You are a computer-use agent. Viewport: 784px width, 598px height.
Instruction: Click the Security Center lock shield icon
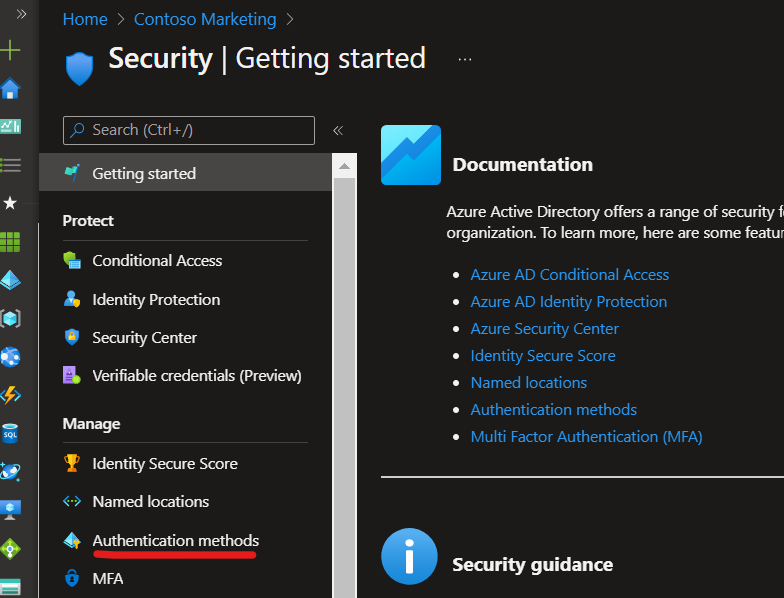pyautogui.click(x=72, y=336)
